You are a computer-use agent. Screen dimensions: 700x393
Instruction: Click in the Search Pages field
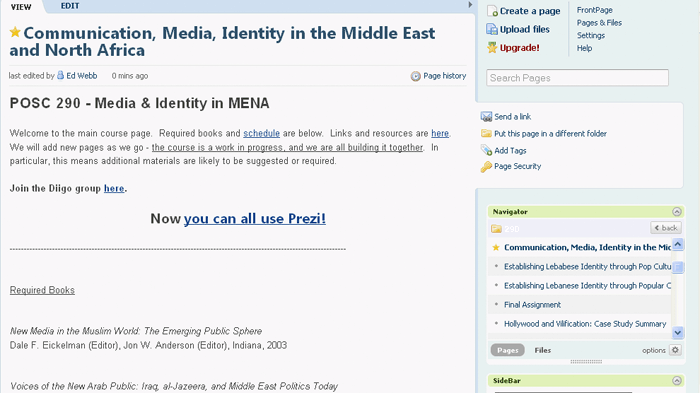click(577, 78)
